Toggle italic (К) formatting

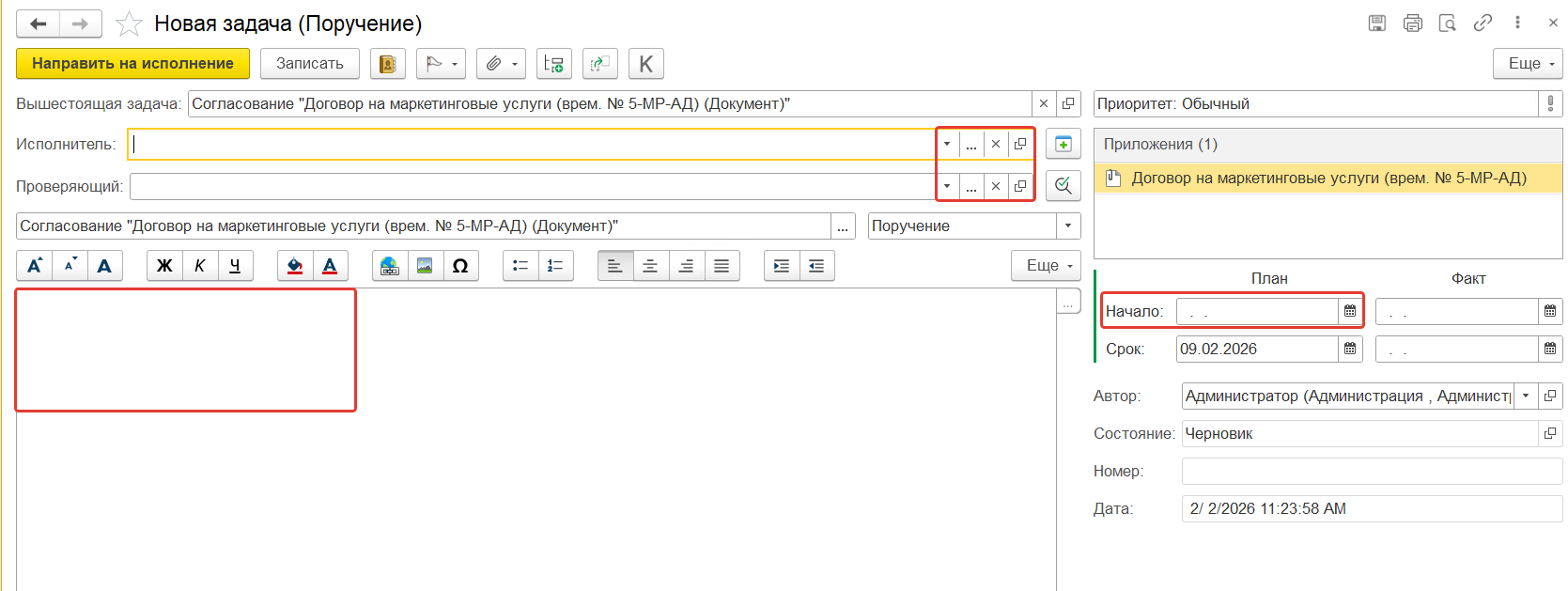click(199, 266)
